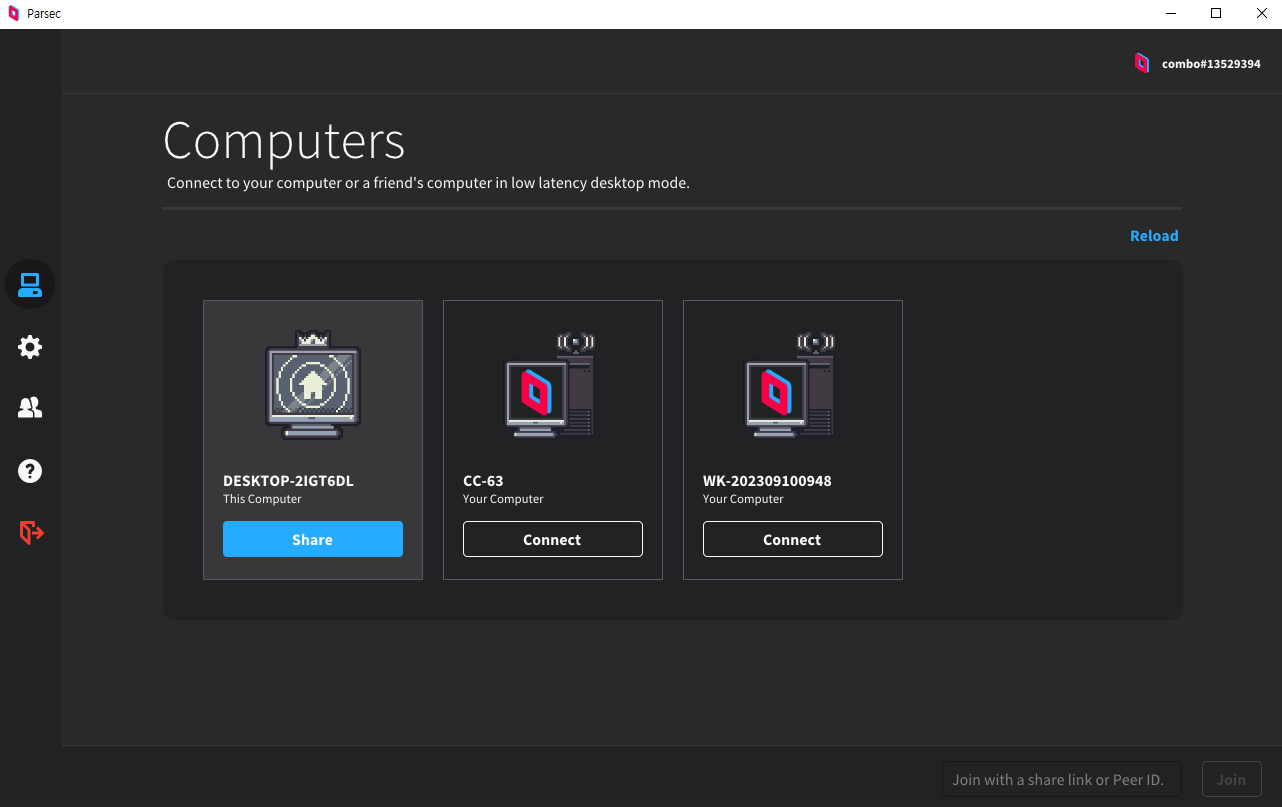Maximize the Parsec window
This screenshot has height=807, width=1282.
(1216, 14)
